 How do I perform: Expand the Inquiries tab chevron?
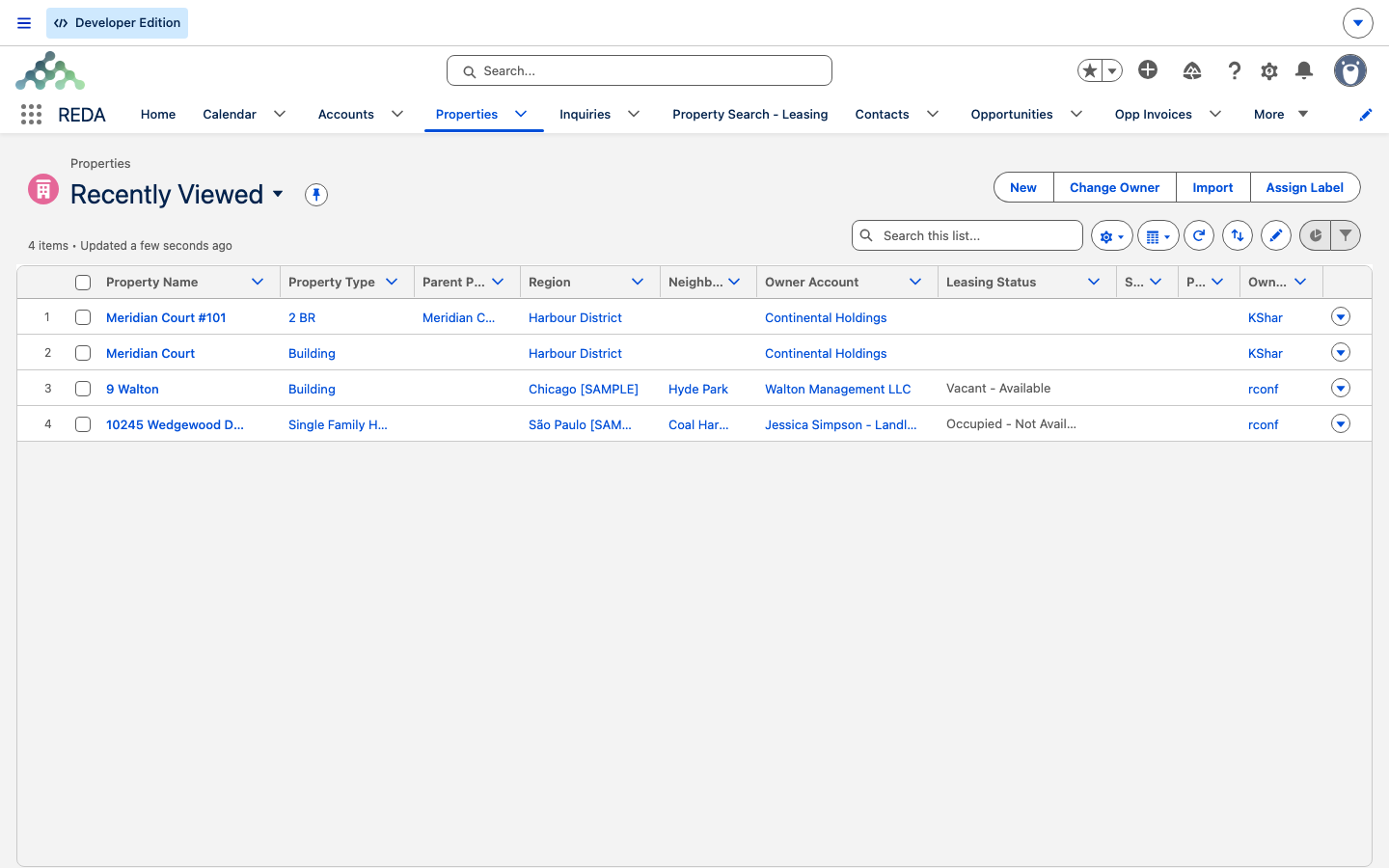point(634,114)
